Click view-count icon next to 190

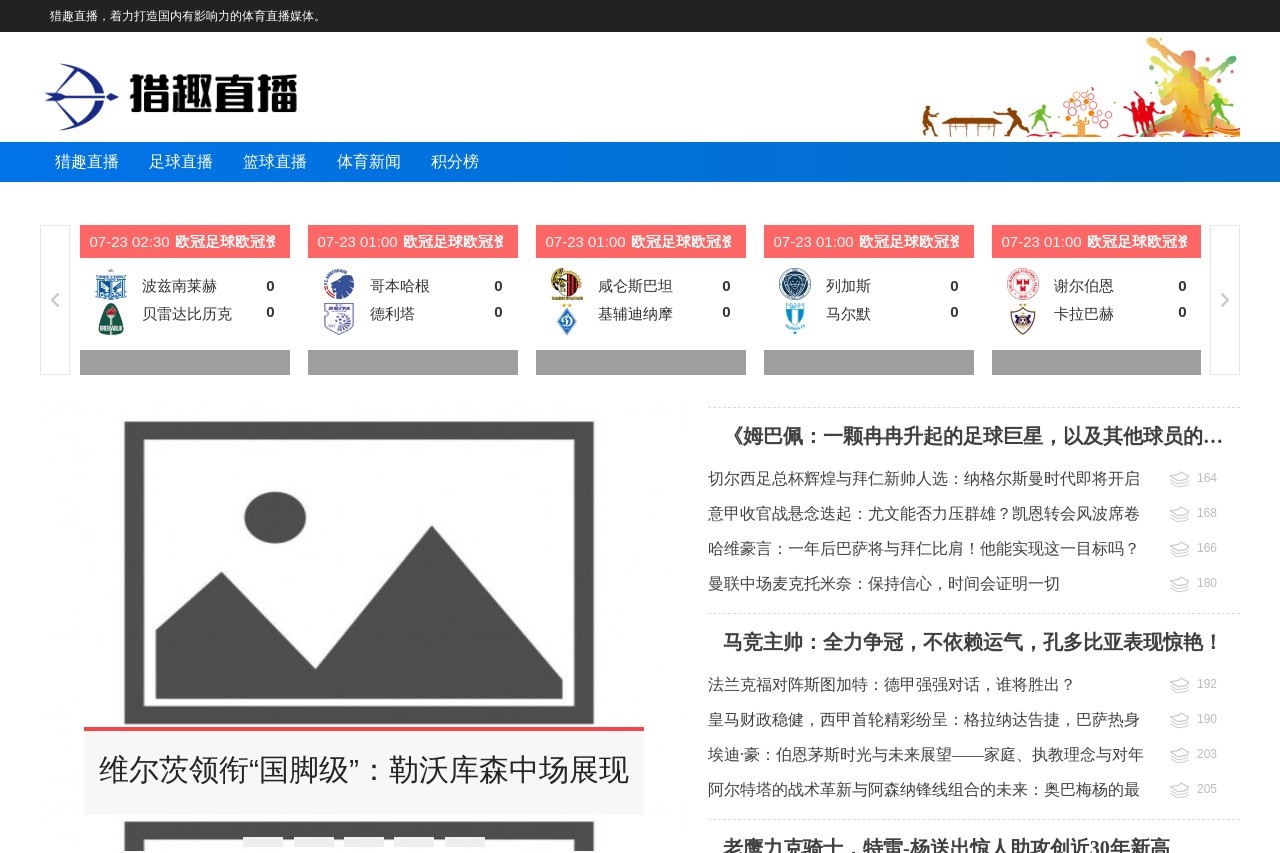point(1180,720)
